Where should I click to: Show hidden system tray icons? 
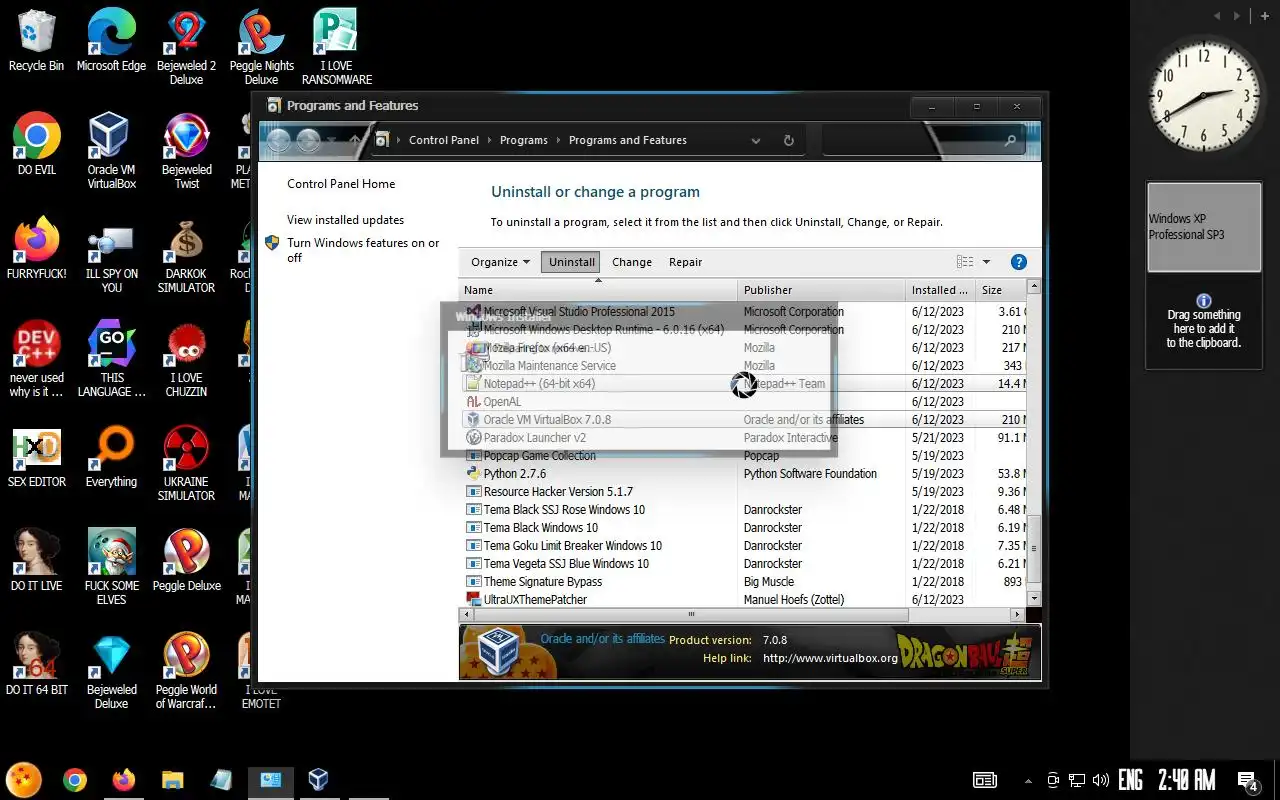[x=1028, y=781]
